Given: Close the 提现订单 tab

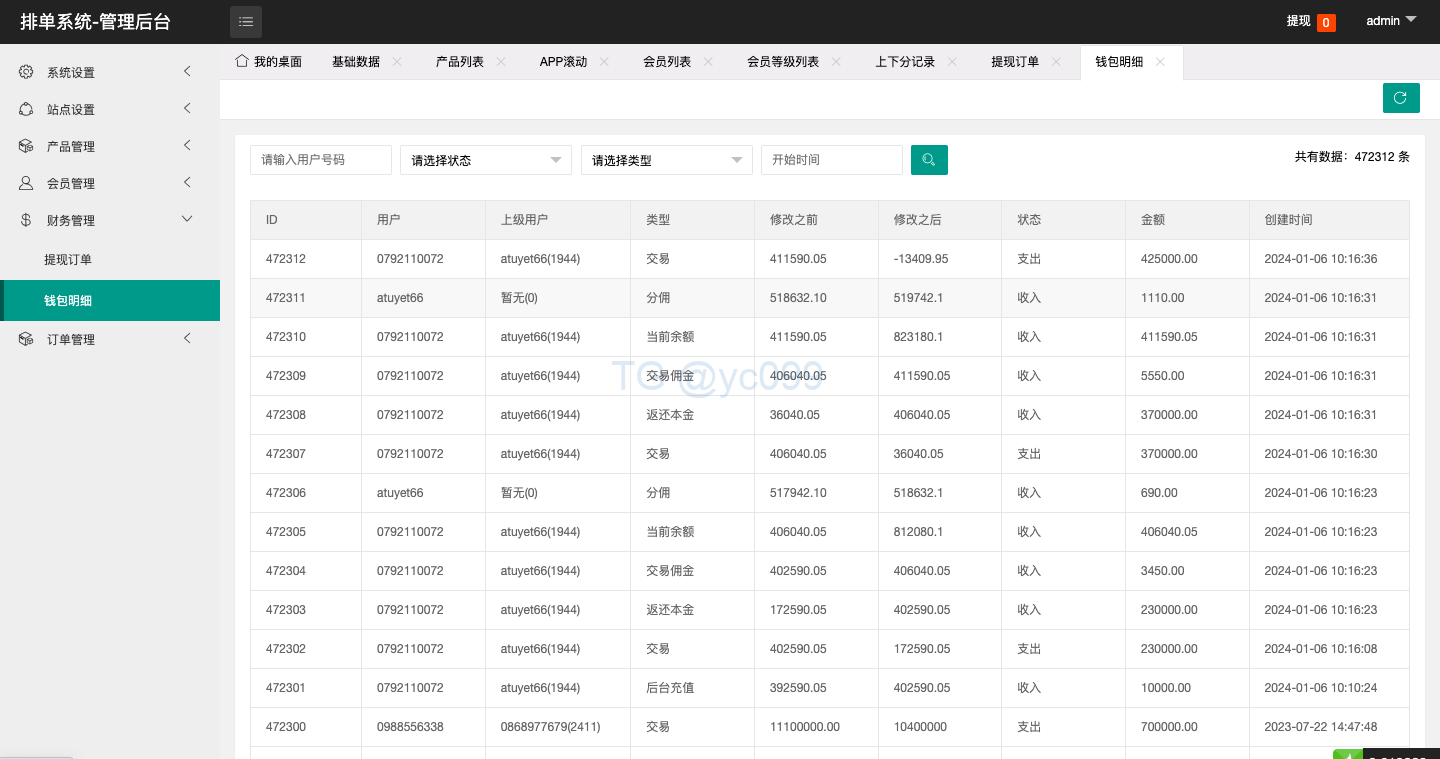Looking at the screenshot, I should (1056, 62).
